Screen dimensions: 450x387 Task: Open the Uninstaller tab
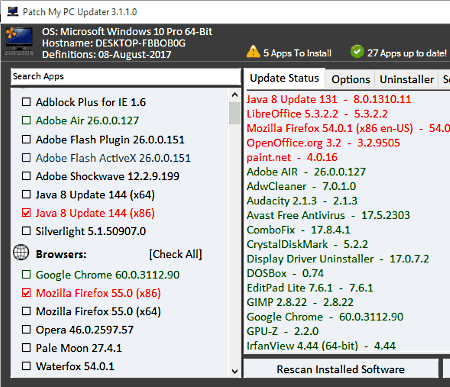click(x=407, y=79)
